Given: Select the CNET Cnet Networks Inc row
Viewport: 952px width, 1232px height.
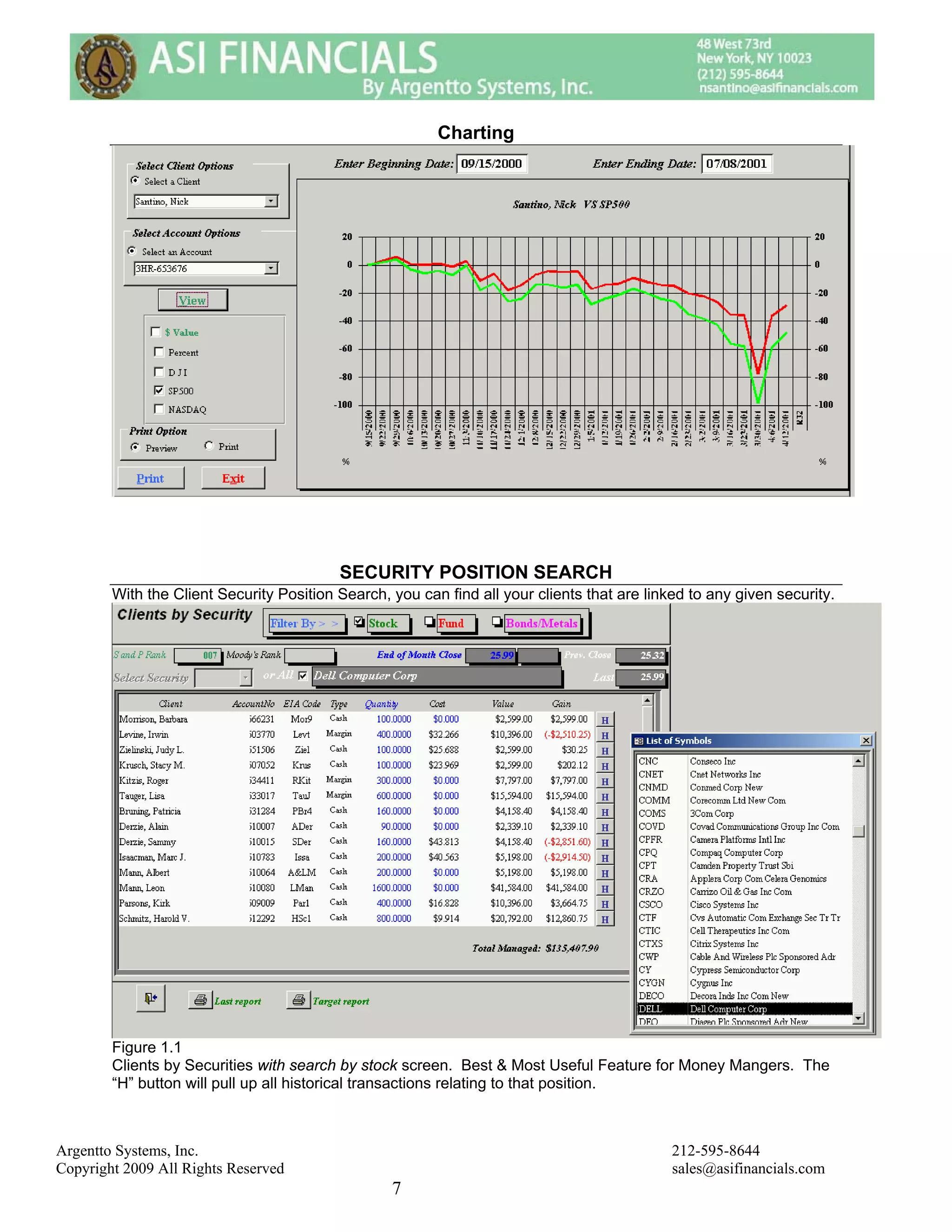Looking at the screenshot, I should 745,775.
